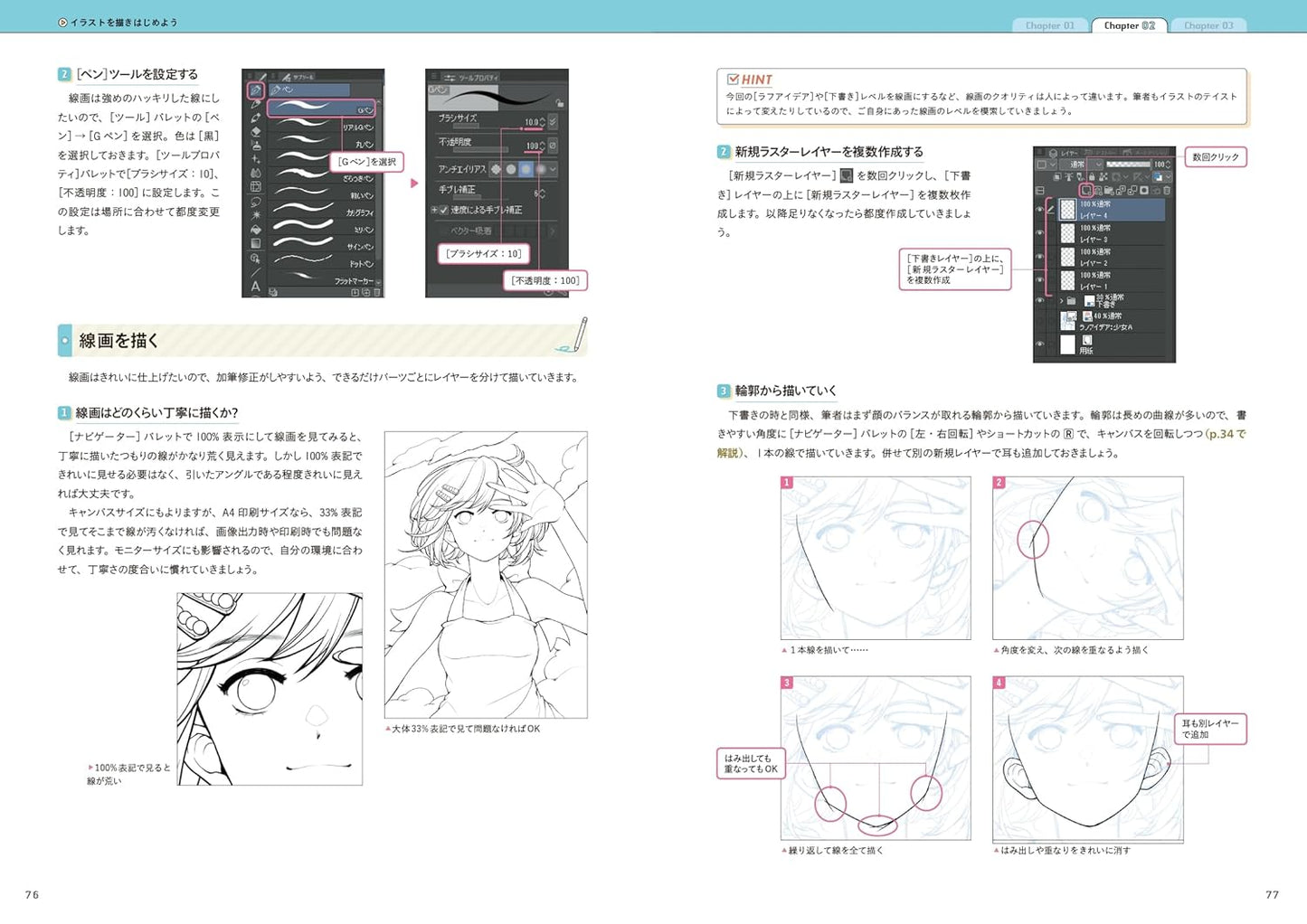Viewport: 1307px width, 924px height.
Task: Click the Delete Layer trash icon
Action: point(1167,190)
